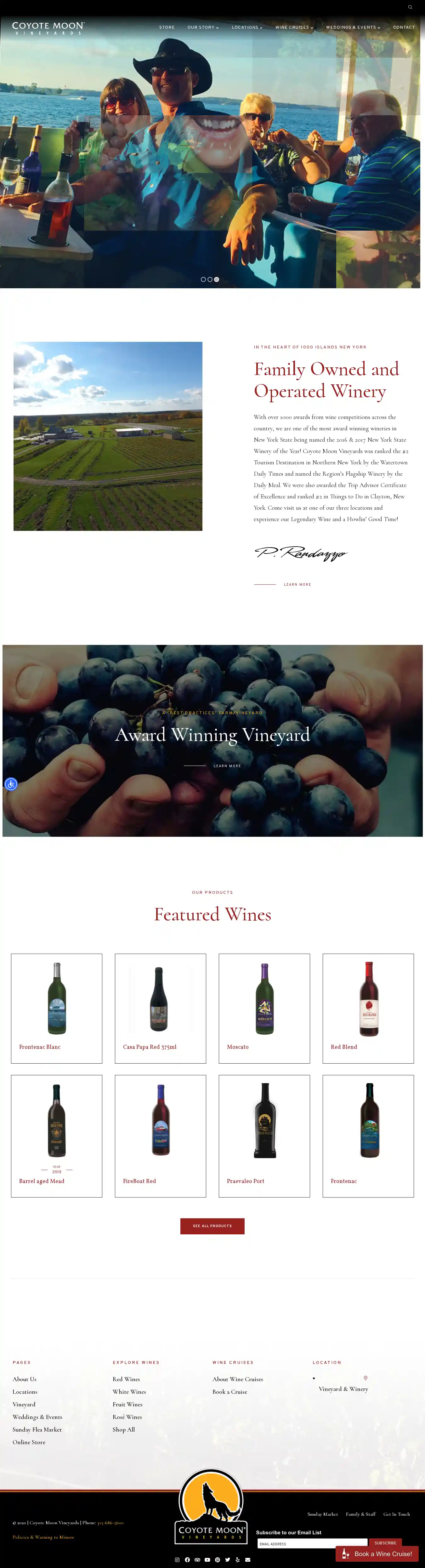425x1568 pixels.
Task: Visit the Instagram icon in footer
Action: (177, 1559)
